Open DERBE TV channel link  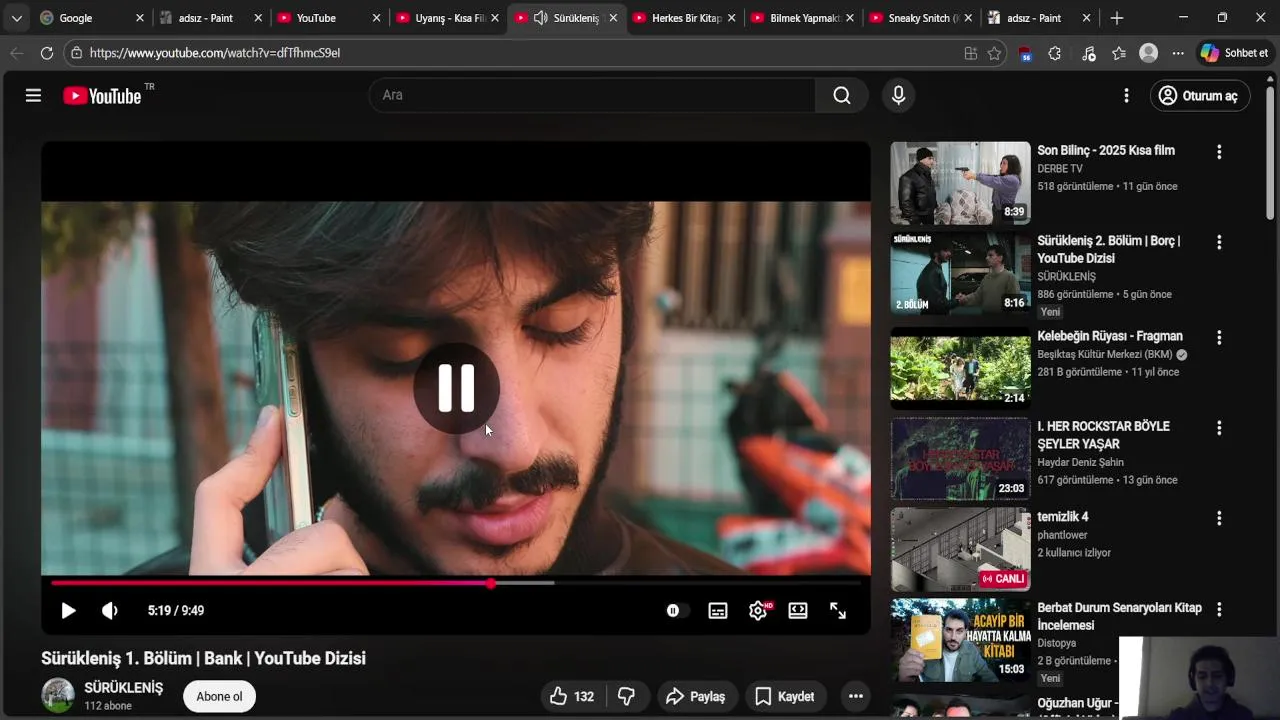coord(1060,169)
